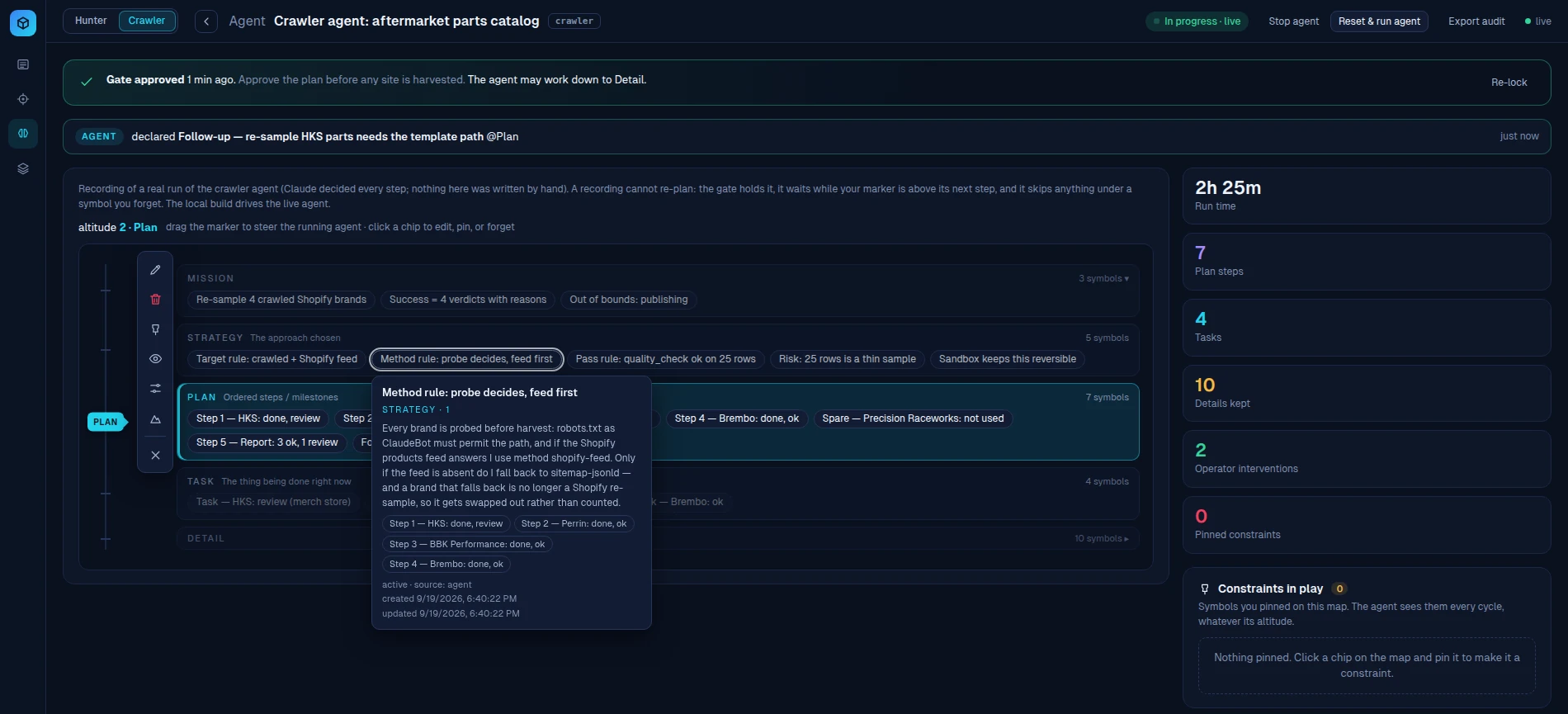Click the PLAN altitude marker on the slider
The image size is (1568, 714).
click(106, 422)
